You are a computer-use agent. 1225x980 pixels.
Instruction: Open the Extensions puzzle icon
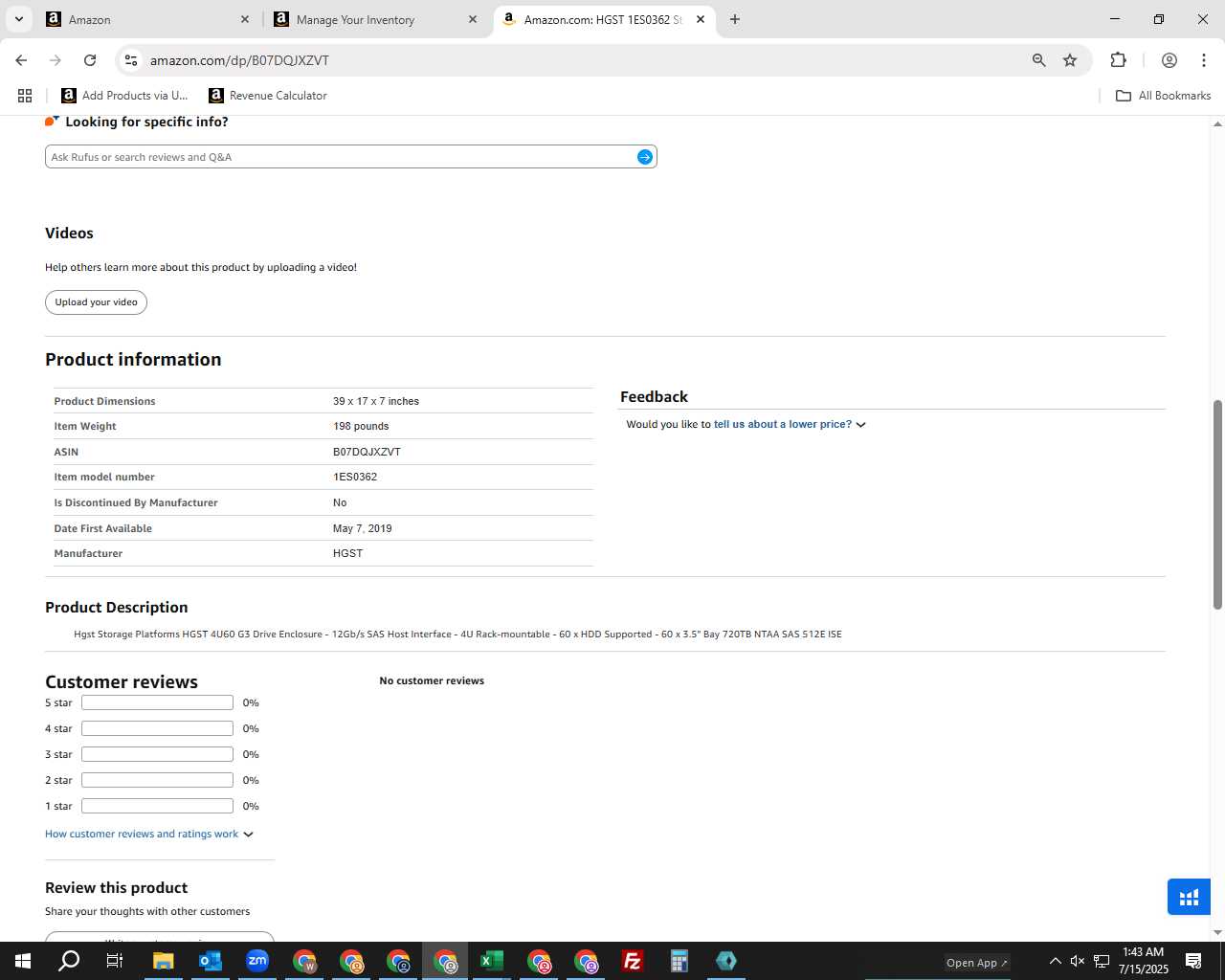[1118, 60]
